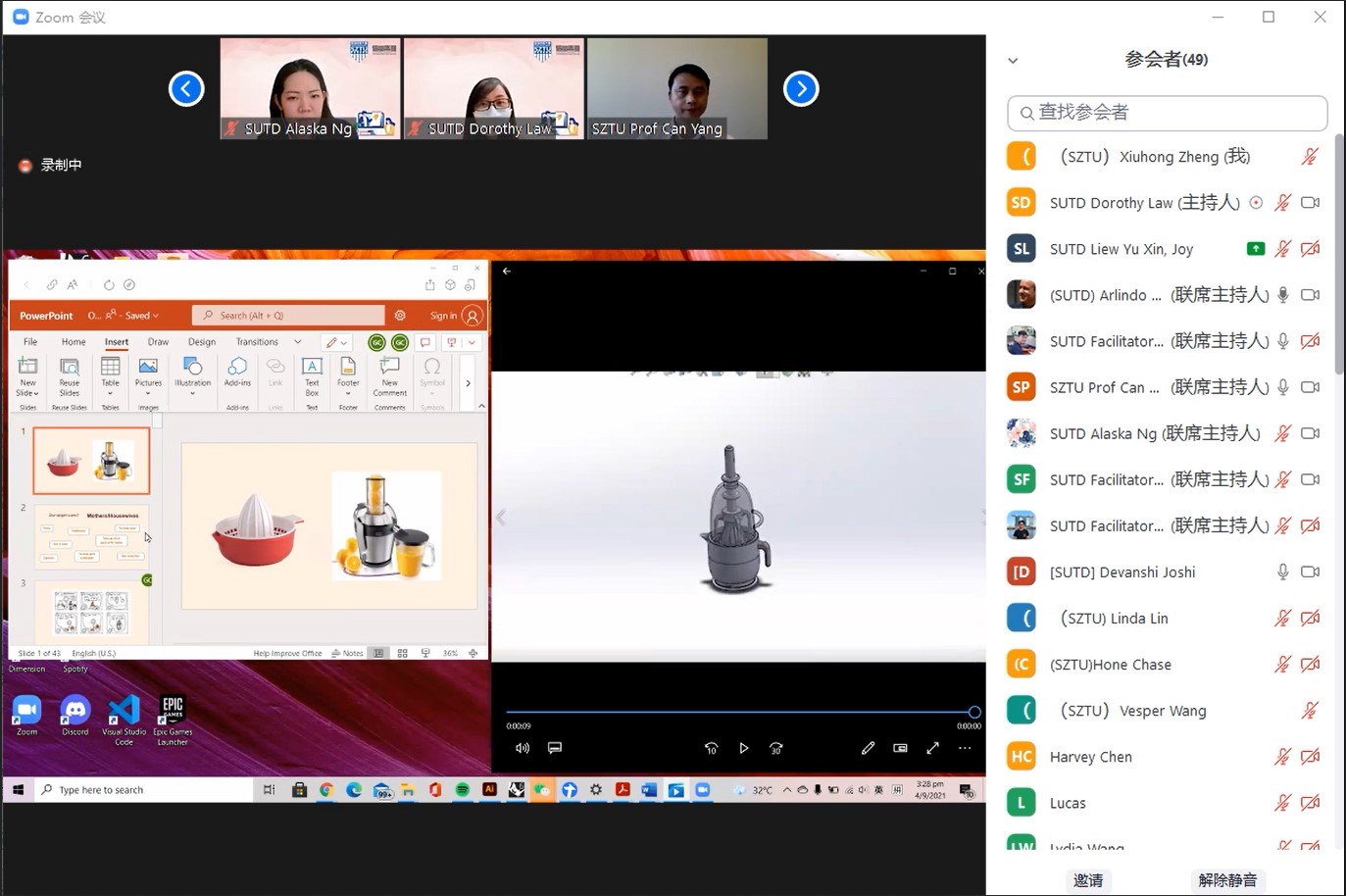Toggle microphone for SUTD Dorothy Law
Image resolution: width=1346 pixels, height=896 pixels.
click(1282, 203)
